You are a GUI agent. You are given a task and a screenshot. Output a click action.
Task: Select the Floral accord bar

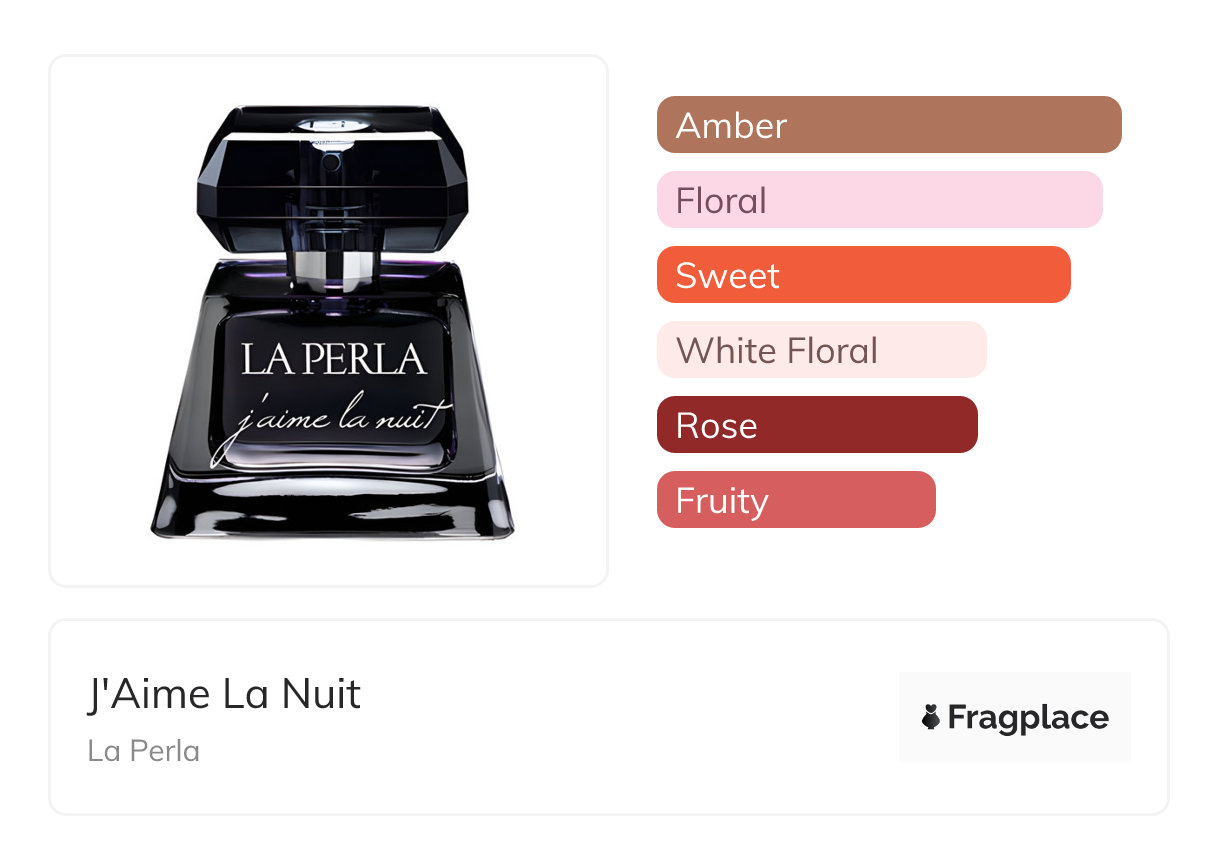point(879,200)
